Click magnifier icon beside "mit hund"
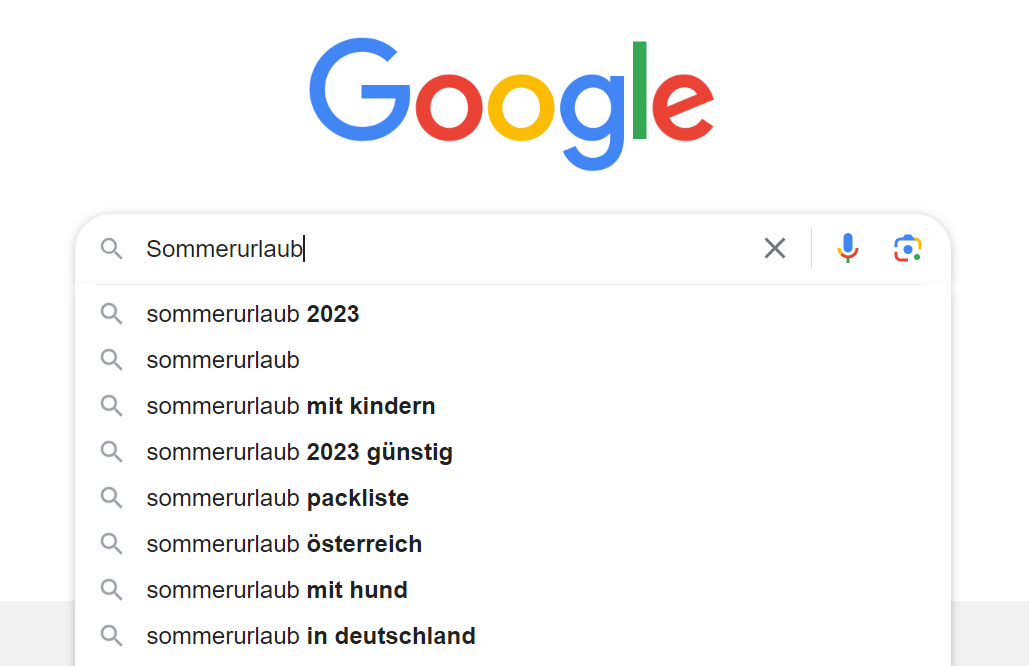The height and width of the screenshot is (666, 1029). [x=111, y=590]
